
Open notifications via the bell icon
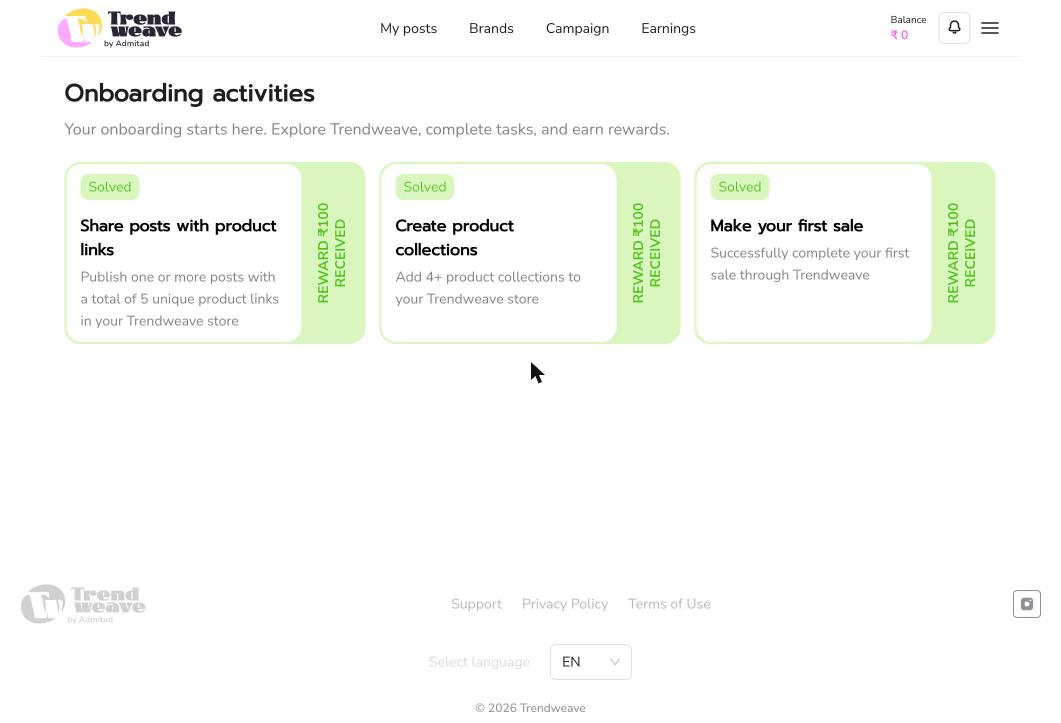click(x=954, y=28)
